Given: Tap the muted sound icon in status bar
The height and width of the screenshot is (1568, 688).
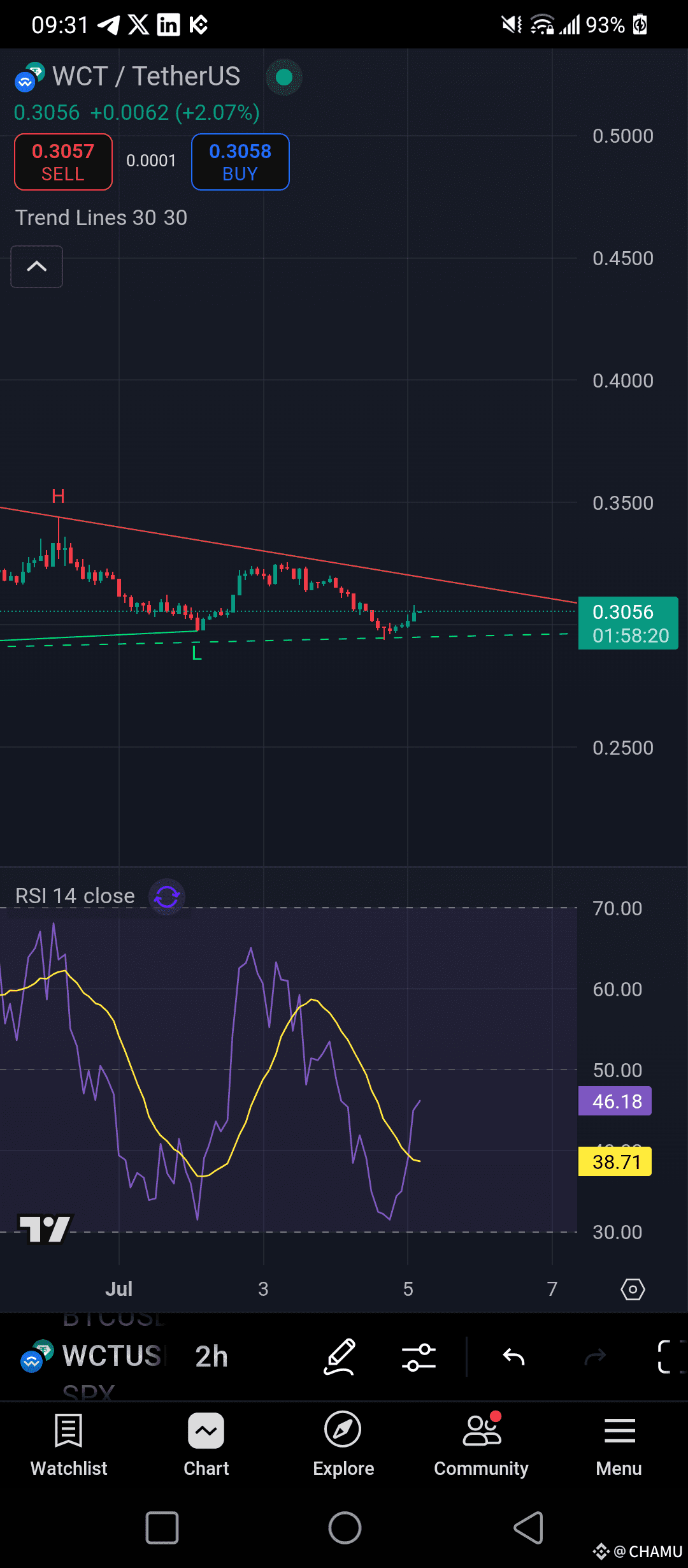Looking at the screenshot, I should (x=512, y=25).
